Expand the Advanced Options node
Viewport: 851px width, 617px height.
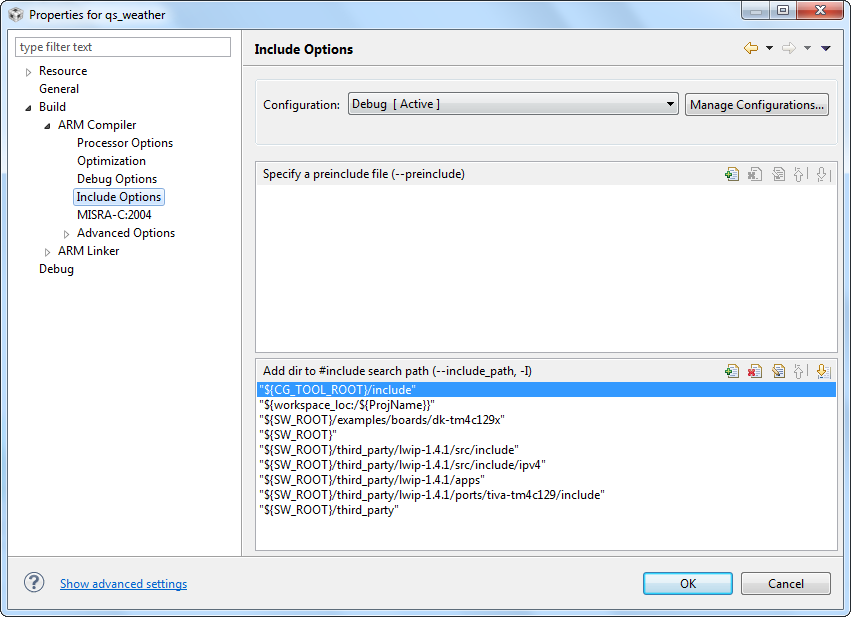click(67, 233)
